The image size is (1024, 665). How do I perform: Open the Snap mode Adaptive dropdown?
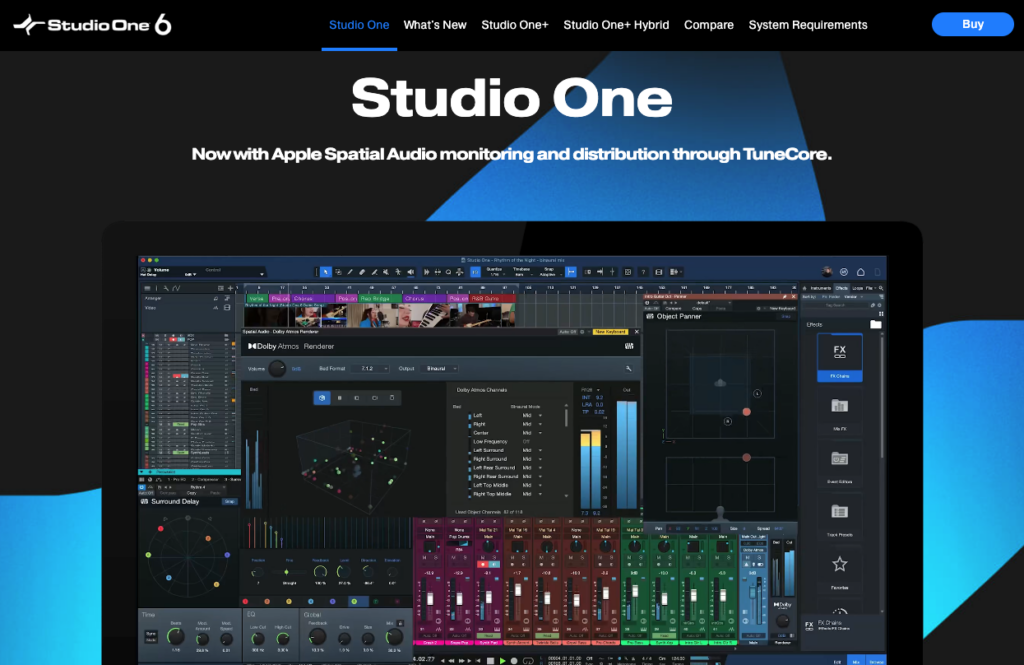click(x=549, y=272)
